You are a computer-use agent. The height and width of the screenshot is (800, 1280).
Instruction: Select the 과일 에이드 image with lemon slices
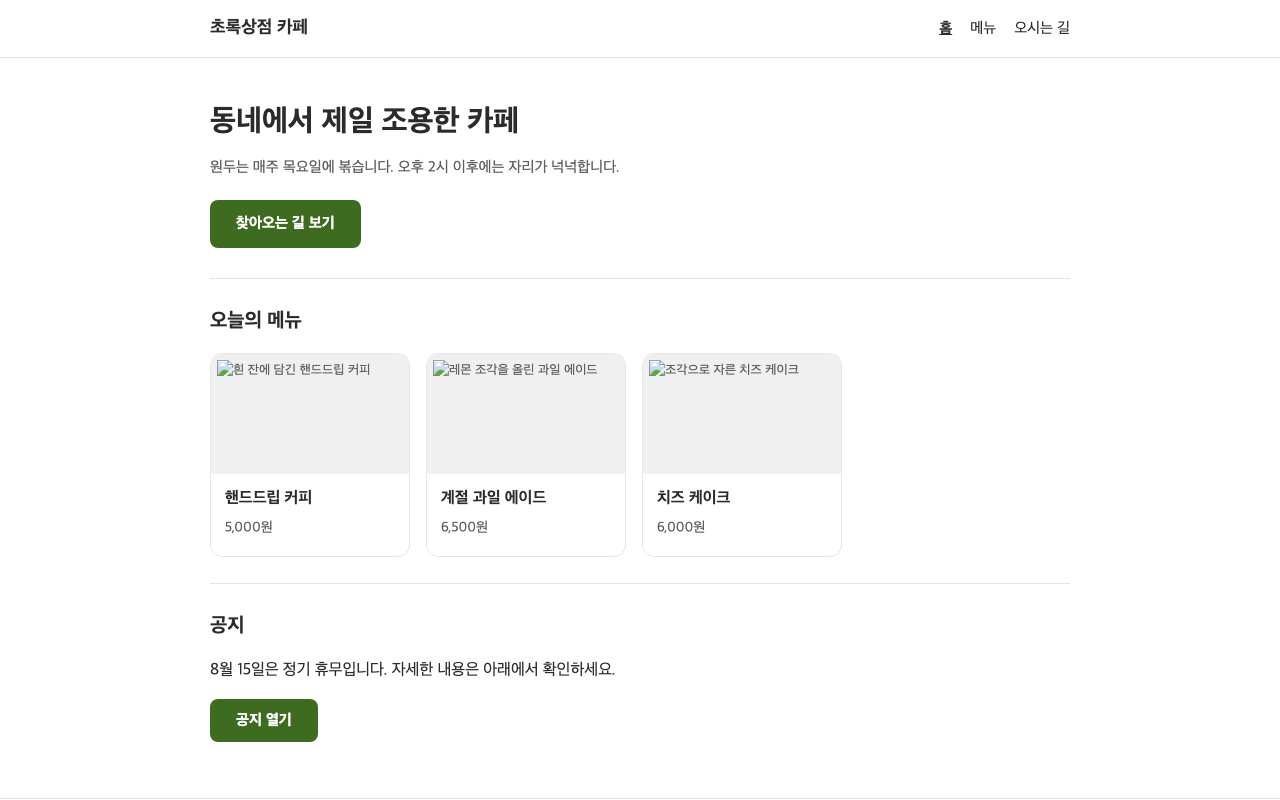click(x=526, y=414)
